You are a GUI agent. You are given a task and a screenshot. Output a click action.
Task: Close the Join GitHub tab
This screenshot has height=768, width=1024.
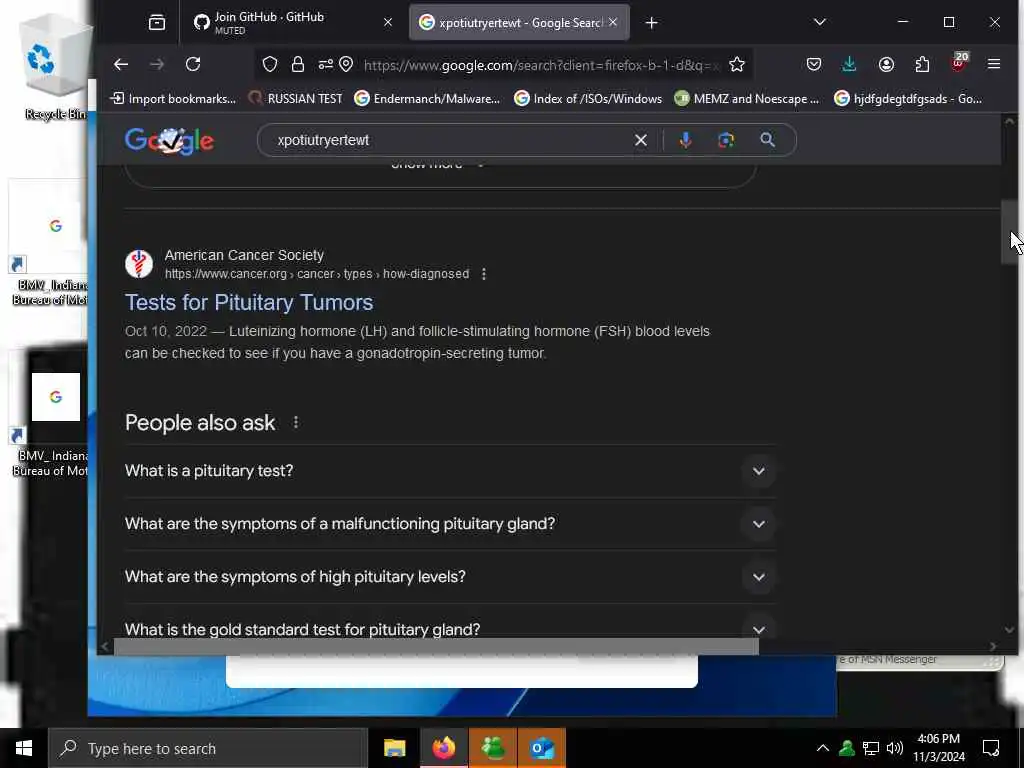coord(388,22)
